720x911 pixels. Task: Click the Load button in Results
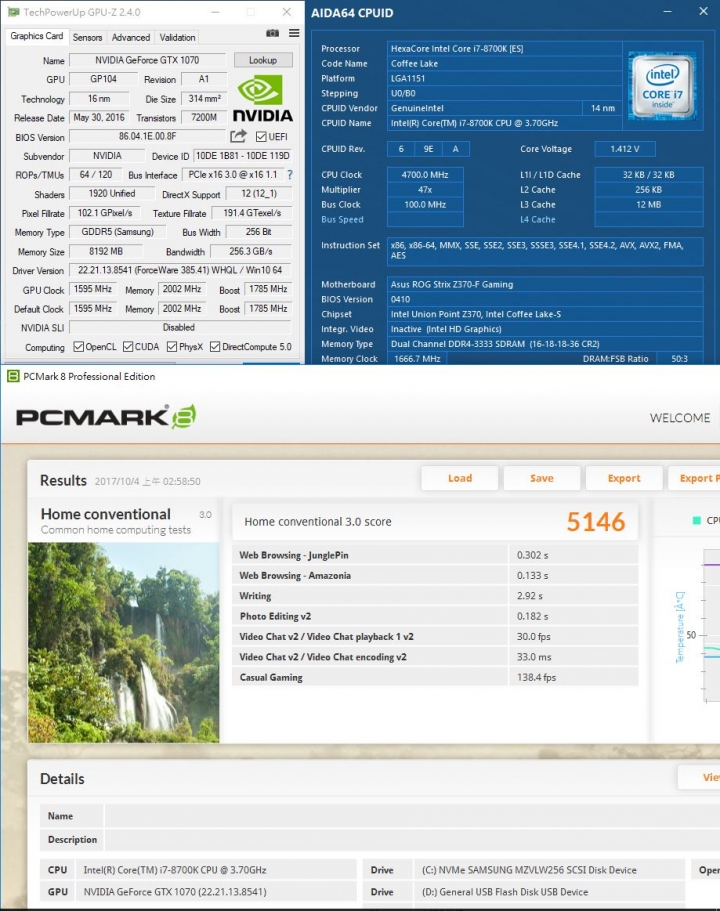point(460,478)
